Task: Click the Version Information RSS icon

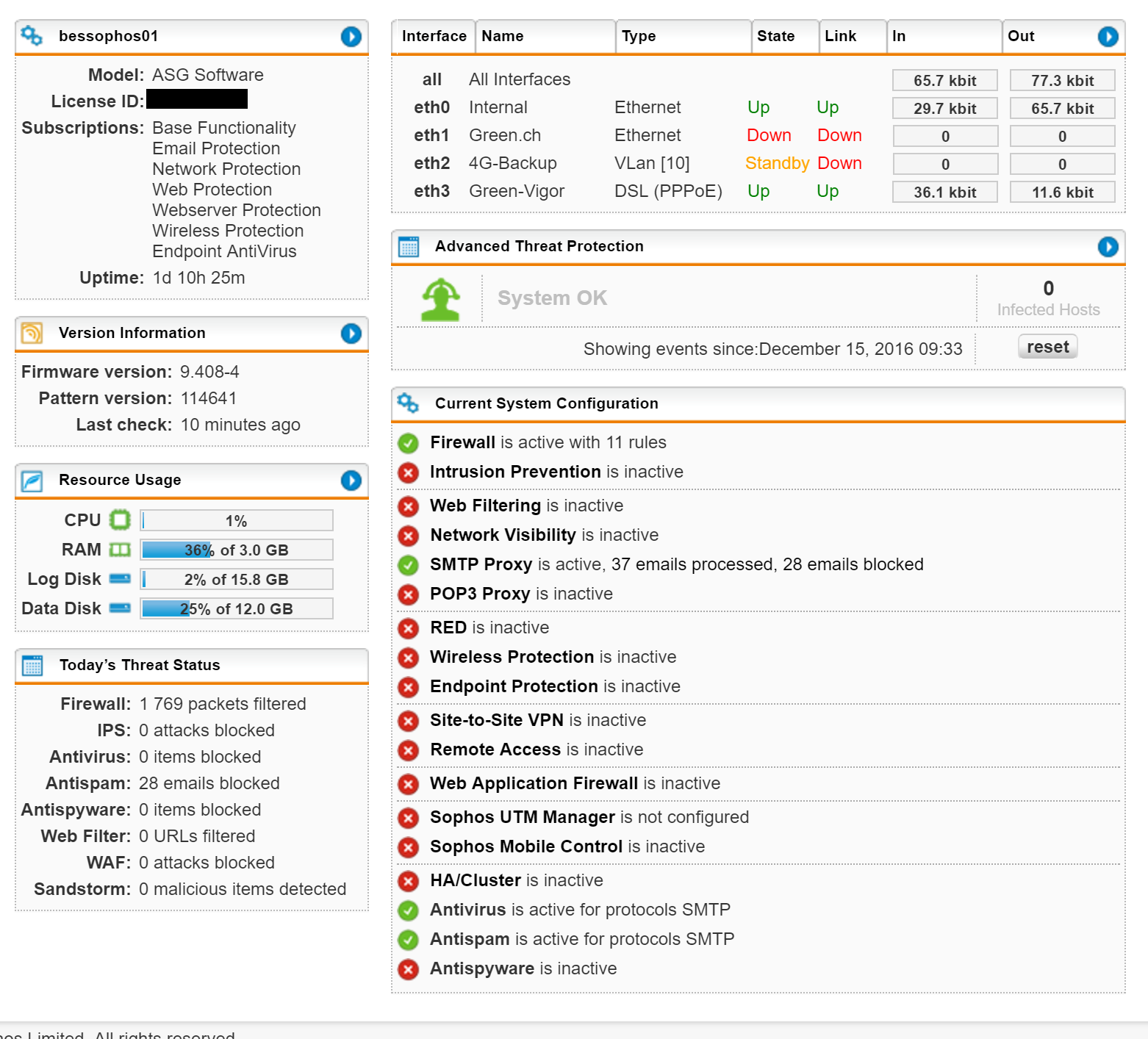Action: [32, 333]
